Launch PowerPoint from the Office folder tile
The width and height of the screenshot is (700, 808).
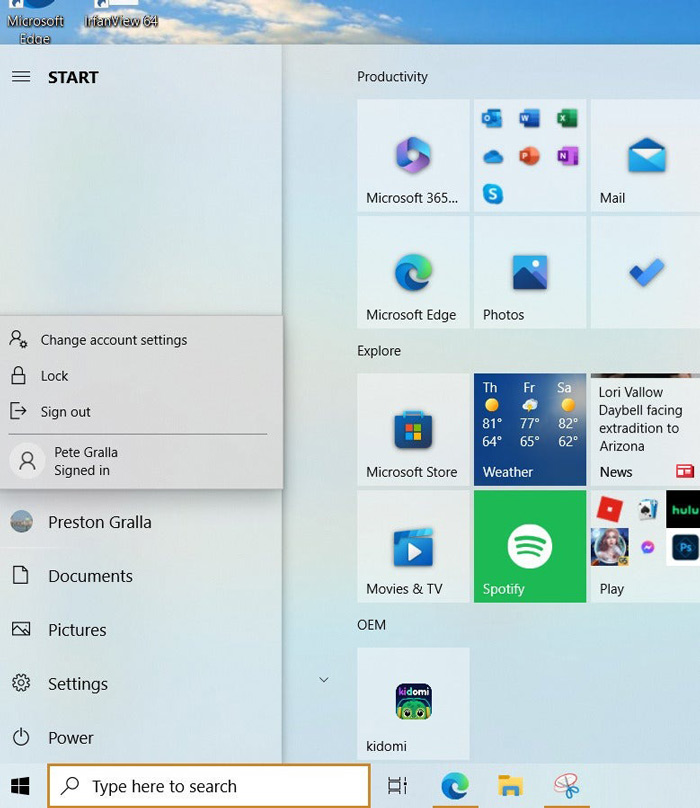pyautogui.click(x=530, y=156)
